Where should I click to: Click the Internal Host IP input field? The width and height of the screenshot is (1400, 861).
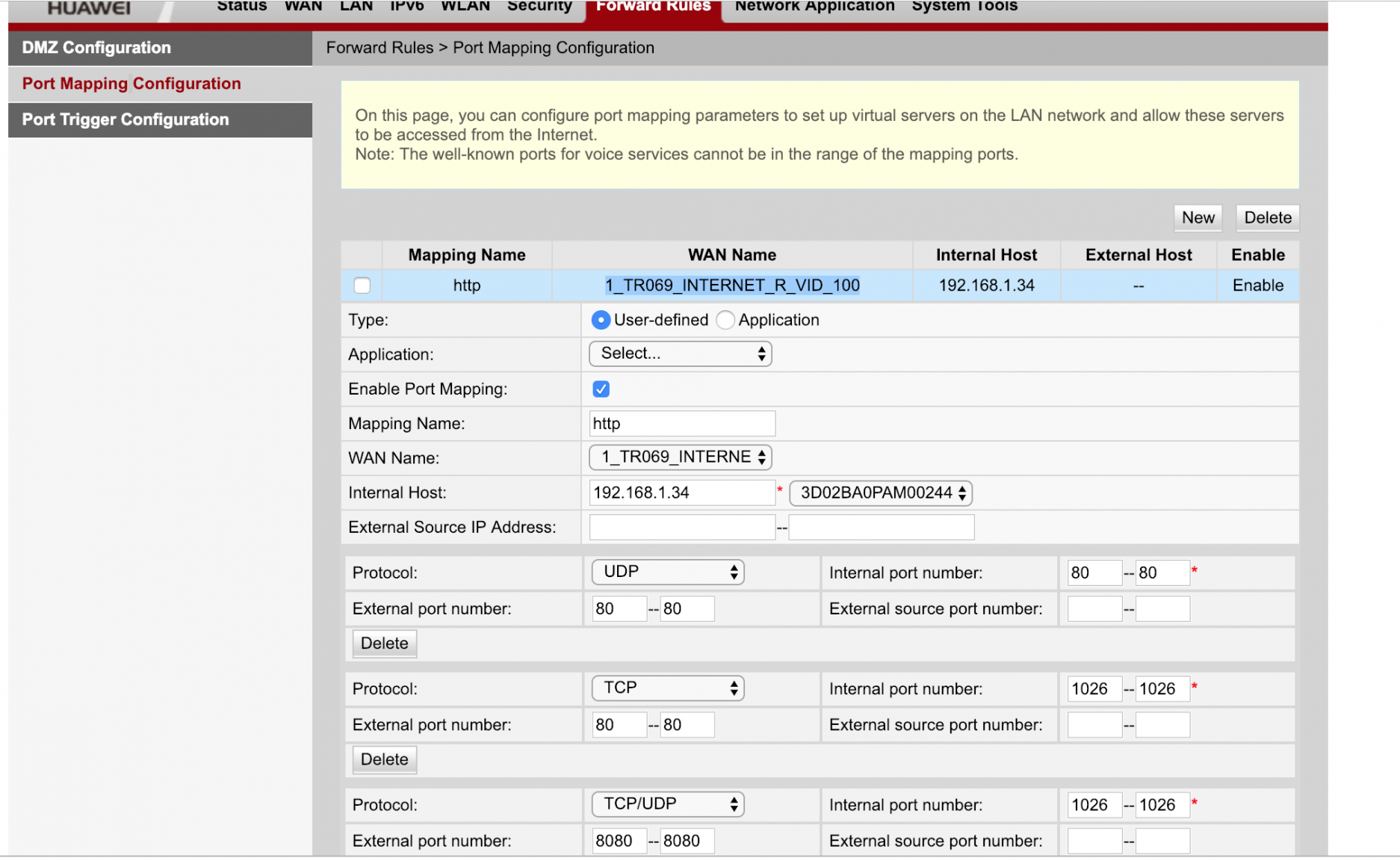682,493
